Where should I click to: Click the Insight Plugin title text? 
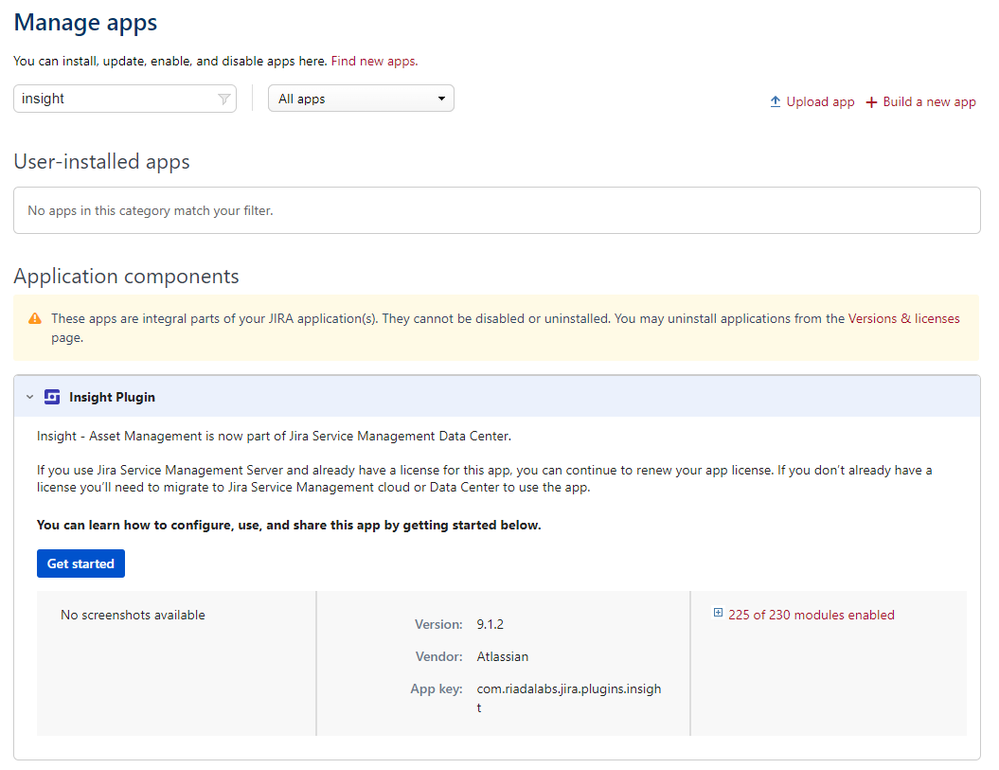pyautogui.click(x=112, y=397)
